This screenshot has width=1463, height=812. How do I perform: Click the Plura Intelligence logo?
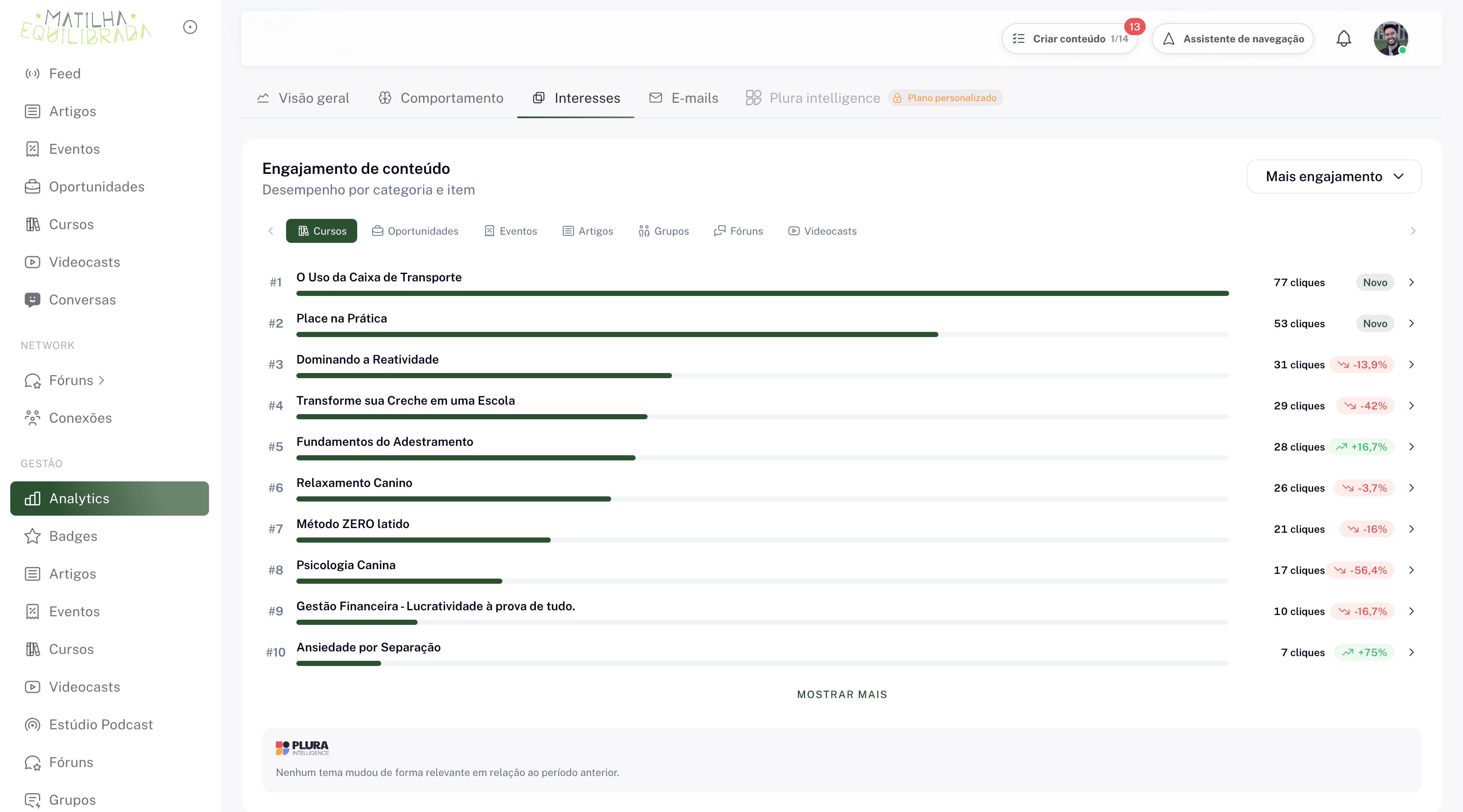point(302,748)
